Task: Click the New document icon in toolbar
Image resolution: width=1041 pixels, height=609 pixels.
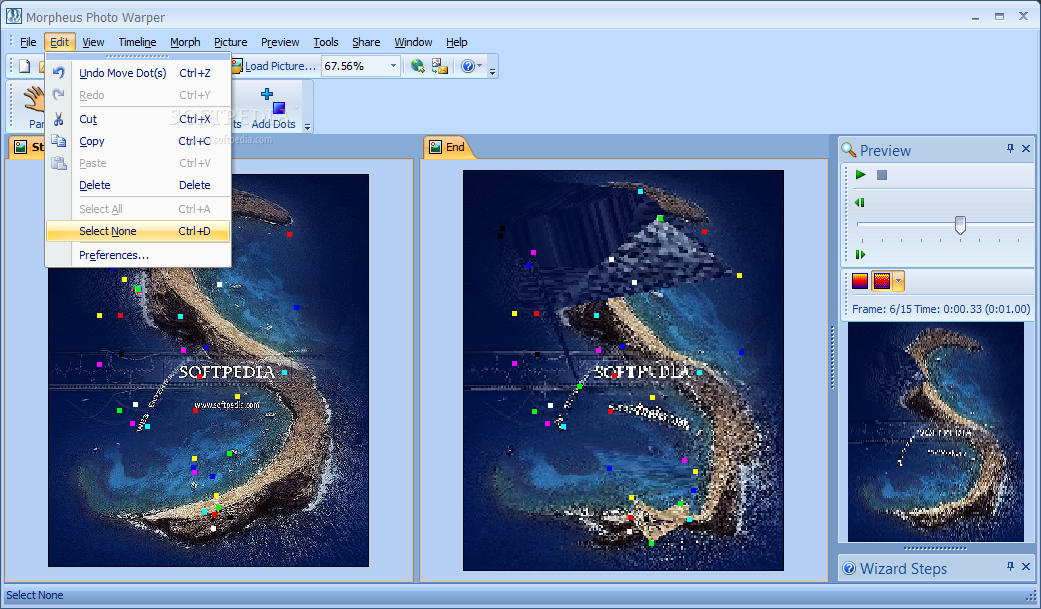Action: coord(25,66)
